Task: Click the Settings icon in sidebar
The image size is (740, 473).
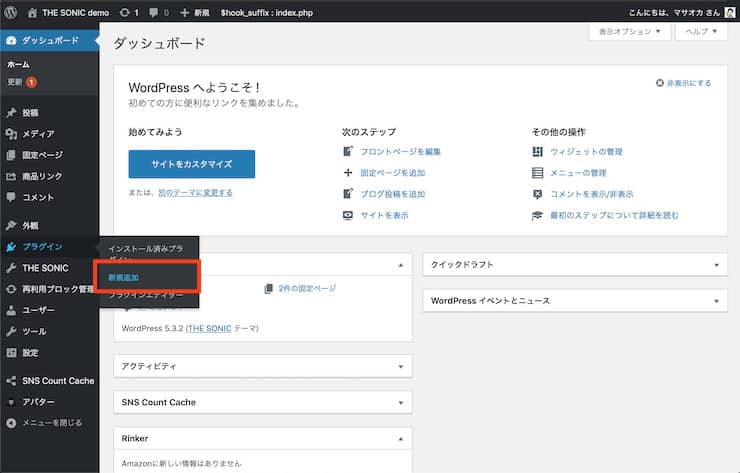Action: (11, 353)
